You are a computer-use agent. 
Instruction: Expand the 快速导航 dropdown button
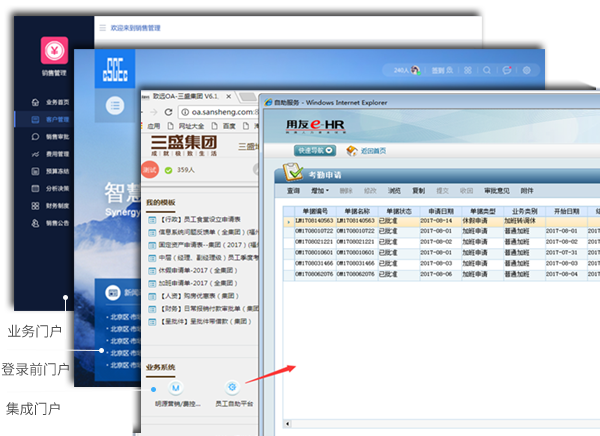[314, 150]
